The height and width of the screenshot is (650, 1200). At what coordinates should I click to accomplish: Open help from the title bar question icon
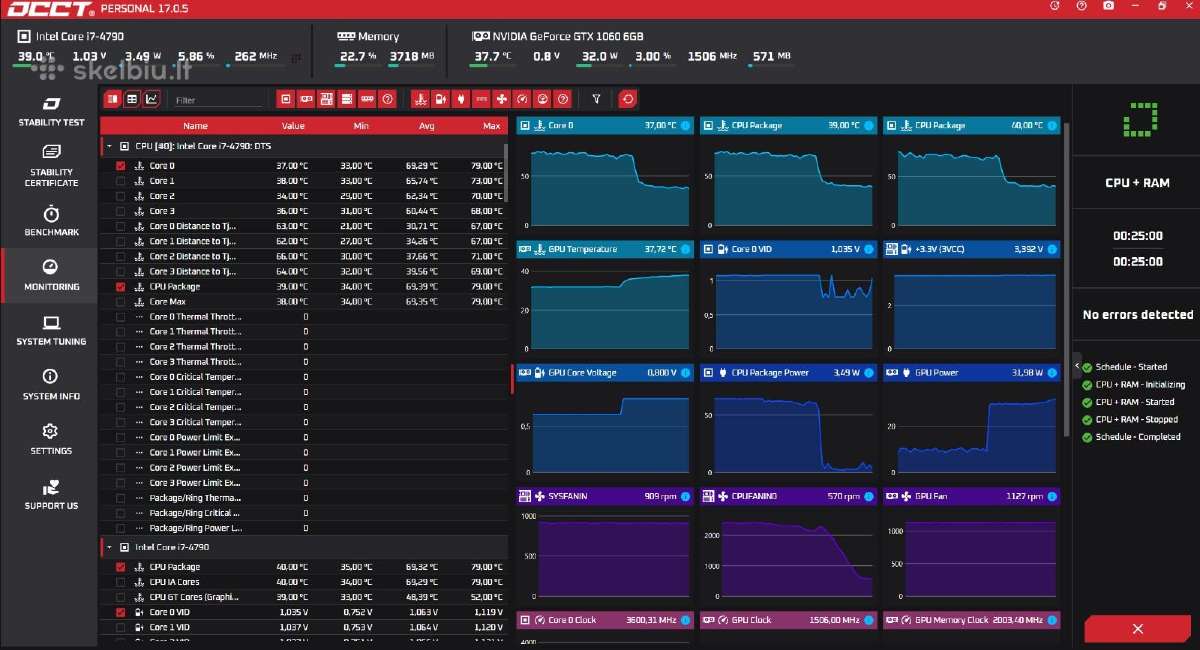(x=1081, y=6)
